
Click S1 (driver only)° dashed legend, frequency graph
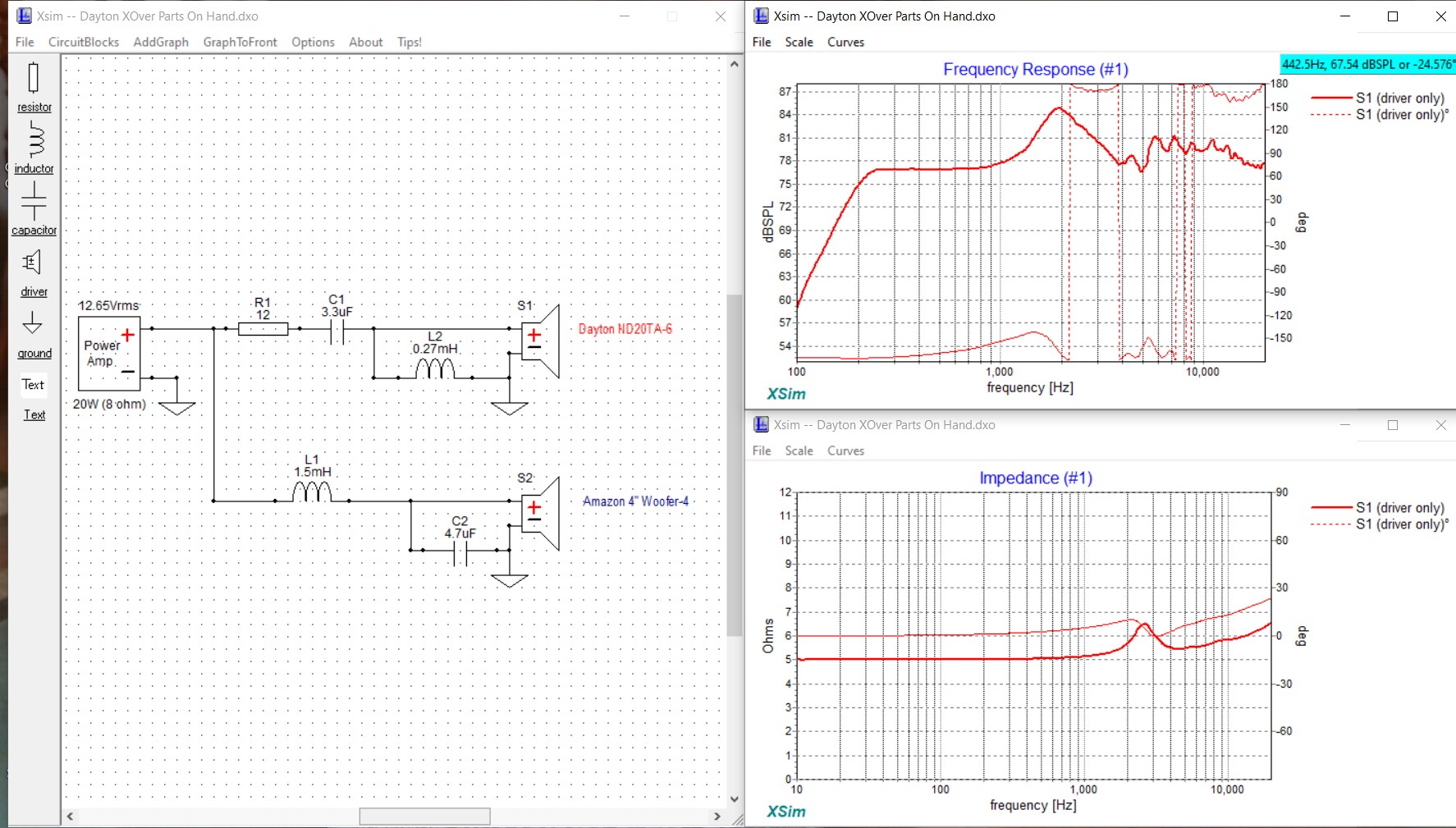coord(1380,114)
